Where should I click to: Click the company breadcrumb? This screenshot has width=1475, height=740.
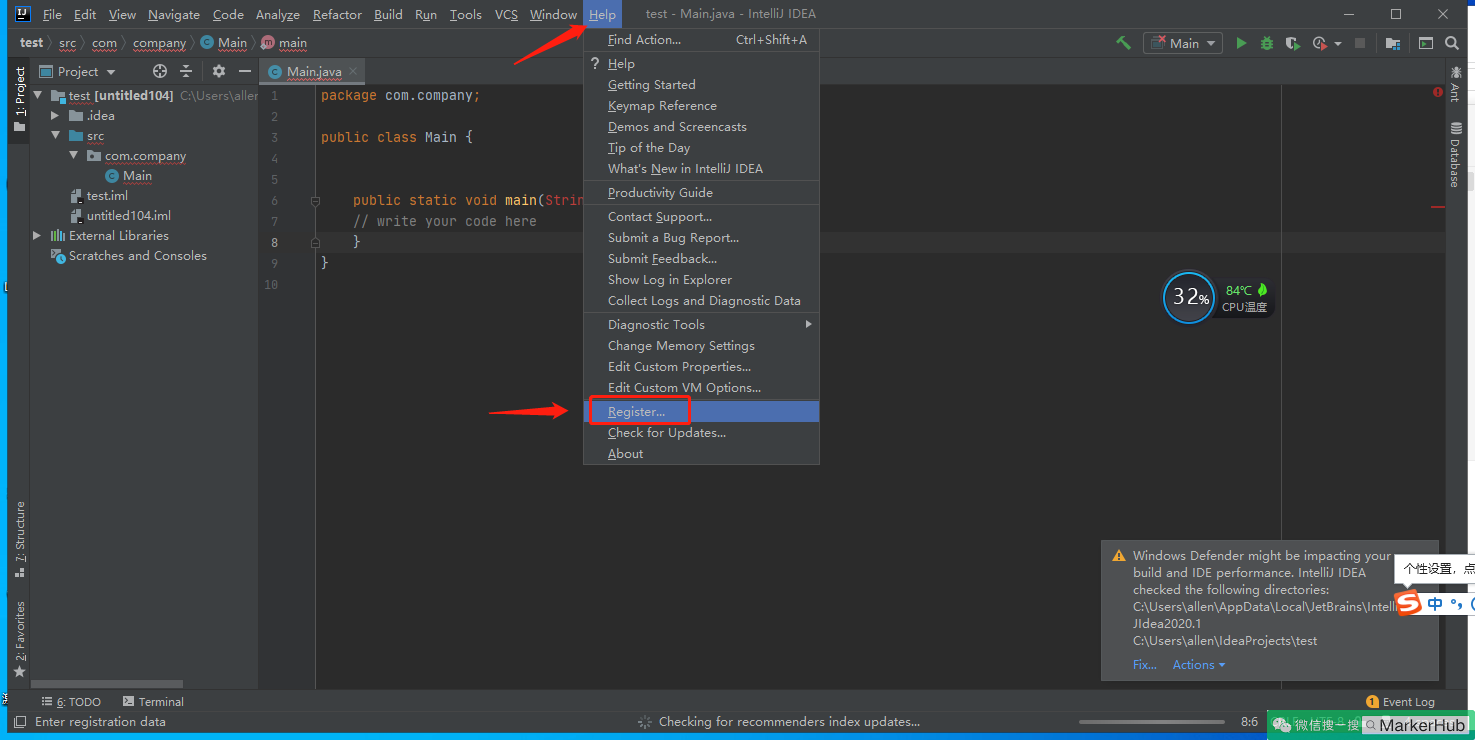pyautogui.click(x=159, y=43)
